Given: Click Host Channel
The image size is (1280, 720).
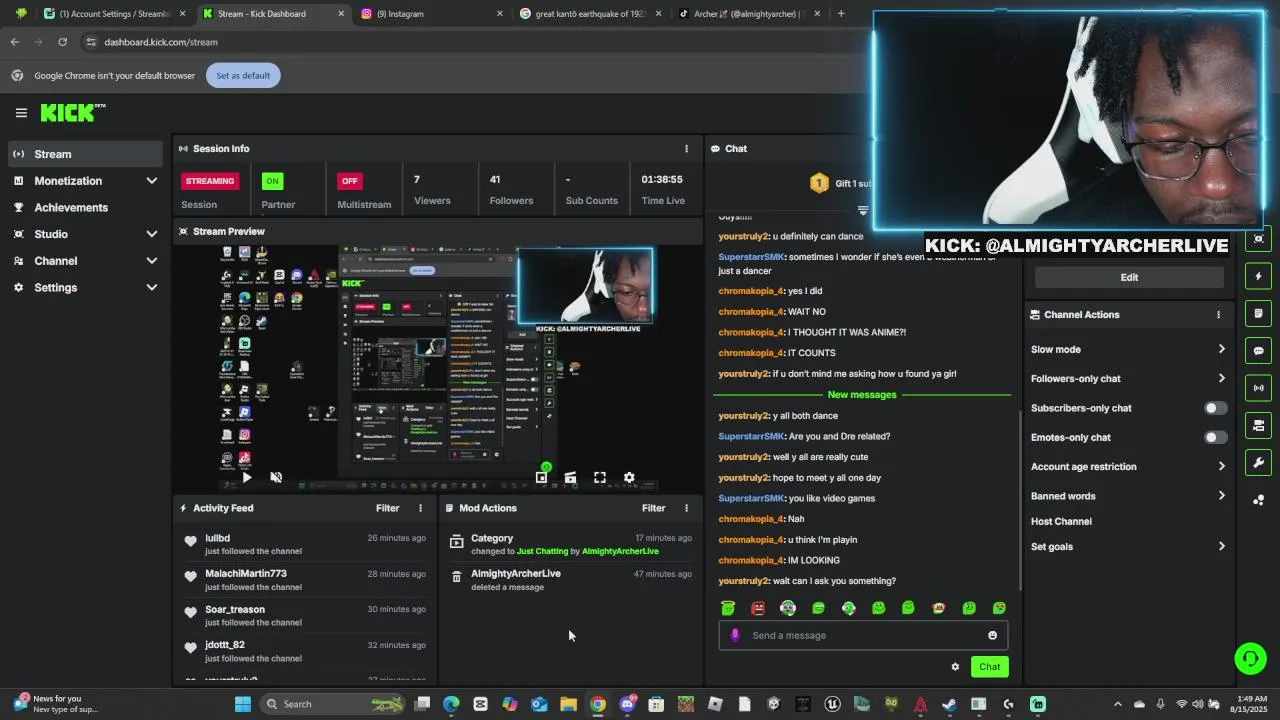Looking at the screenshot, I should [1061, 521].
